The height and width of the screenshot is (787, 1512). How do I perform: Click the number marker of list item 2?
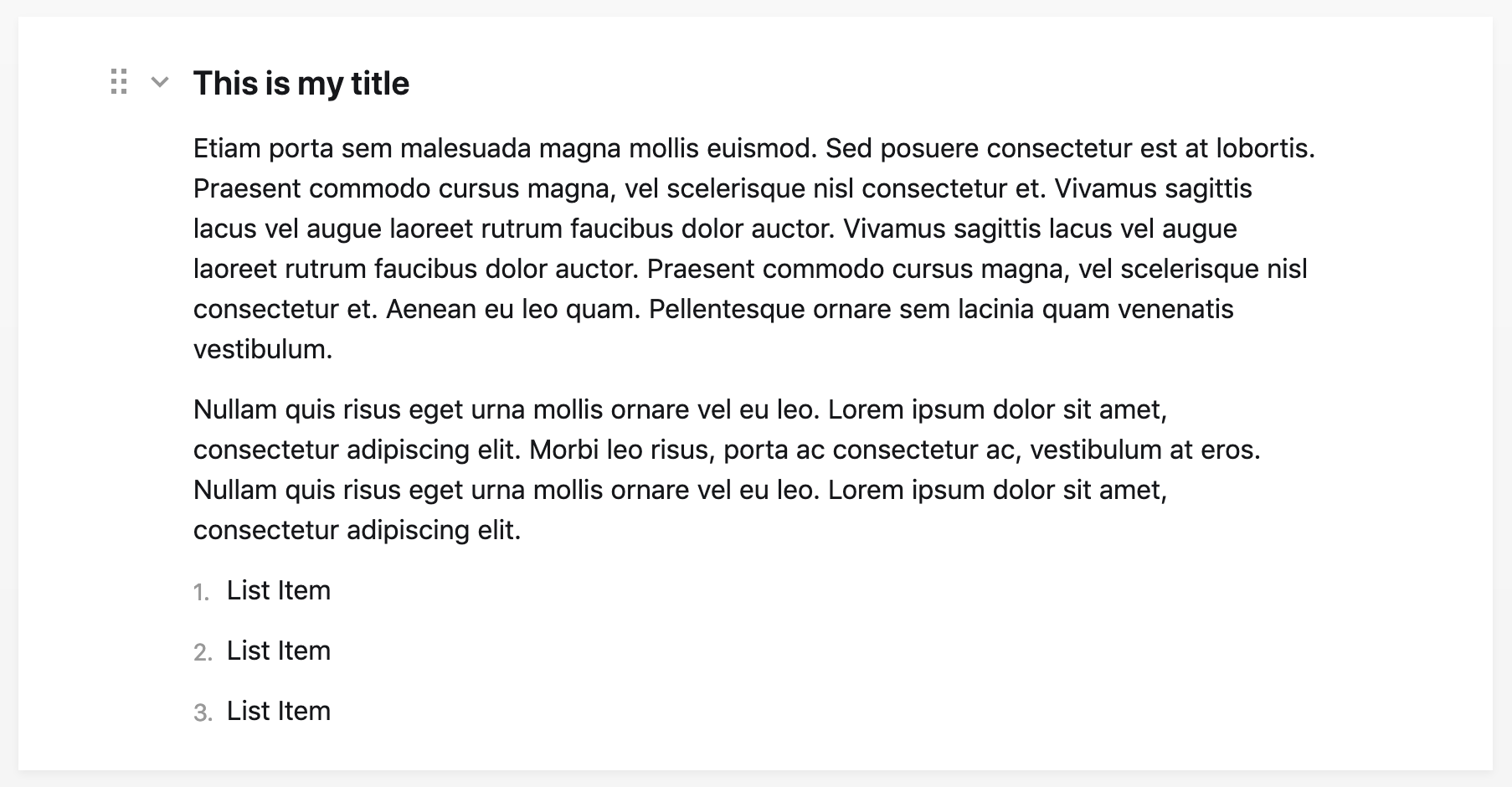tap(202, 651)
